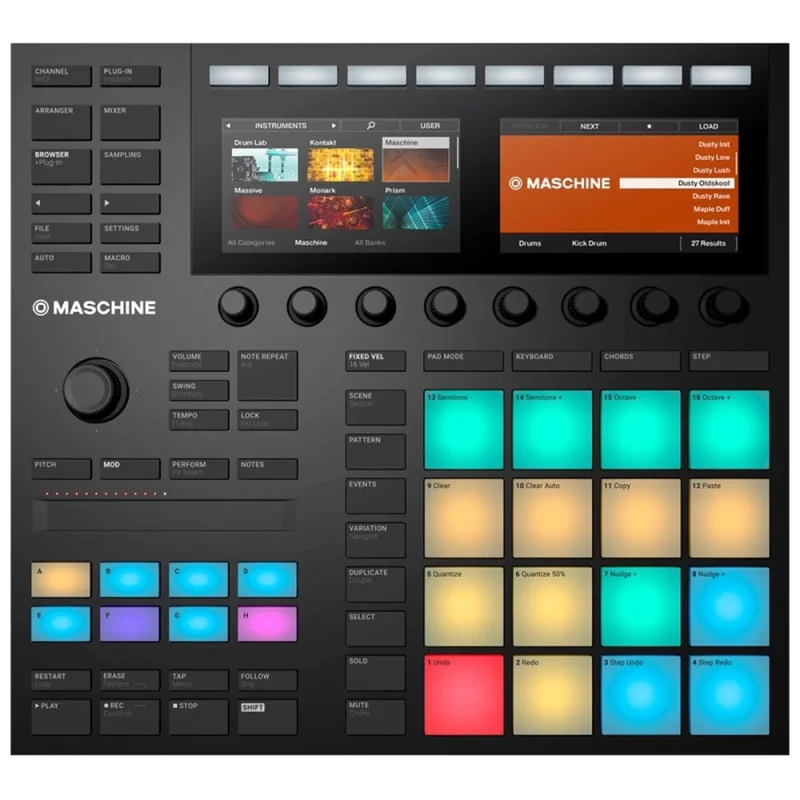
Task: Open the All Categories filter on the display
Action: (x=251, y=243)
